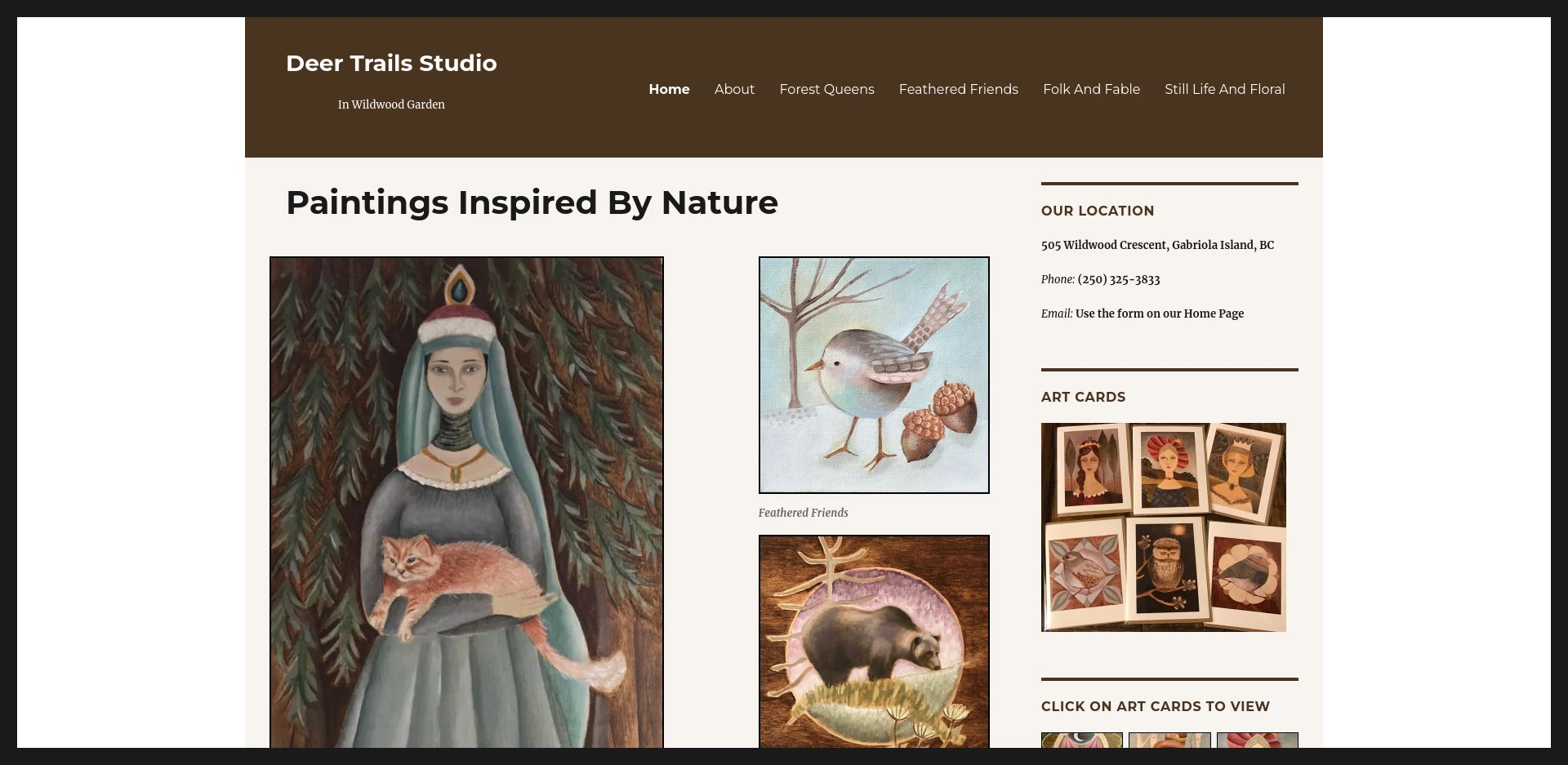Open the About page

[733, 89]
